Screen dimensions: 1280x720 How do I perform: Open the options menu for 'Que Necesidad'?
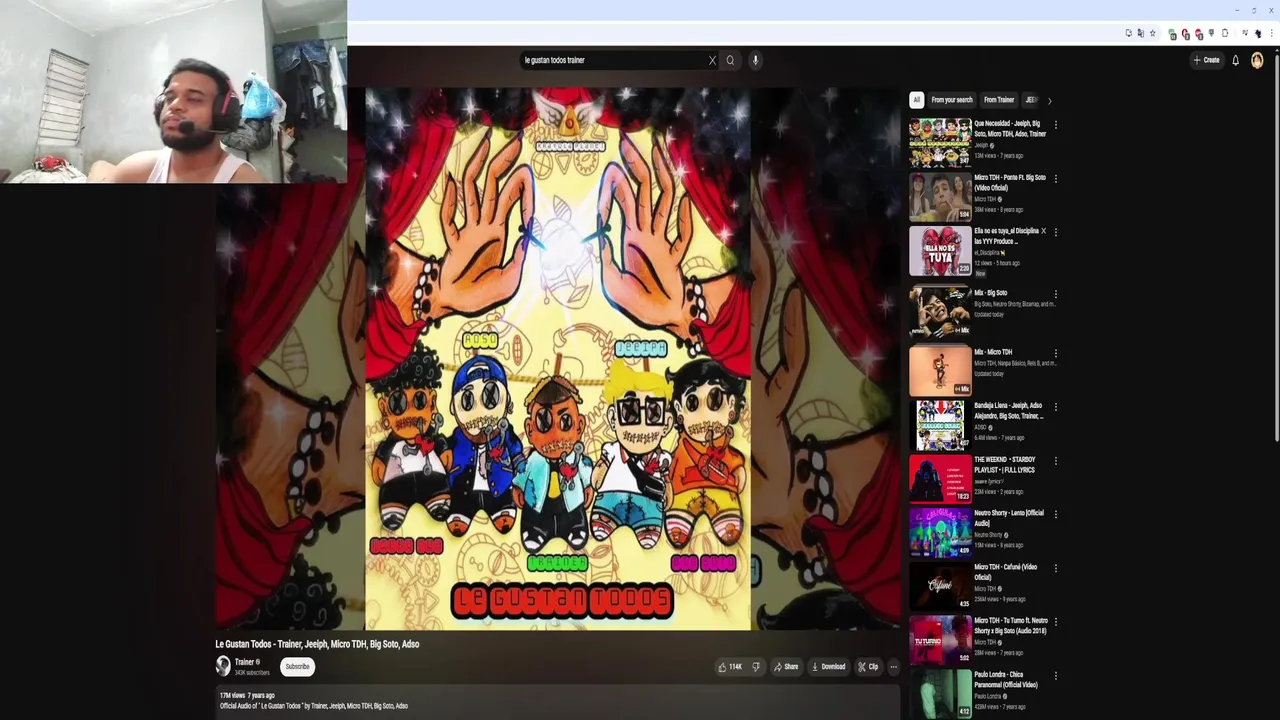click(1056, 125)
